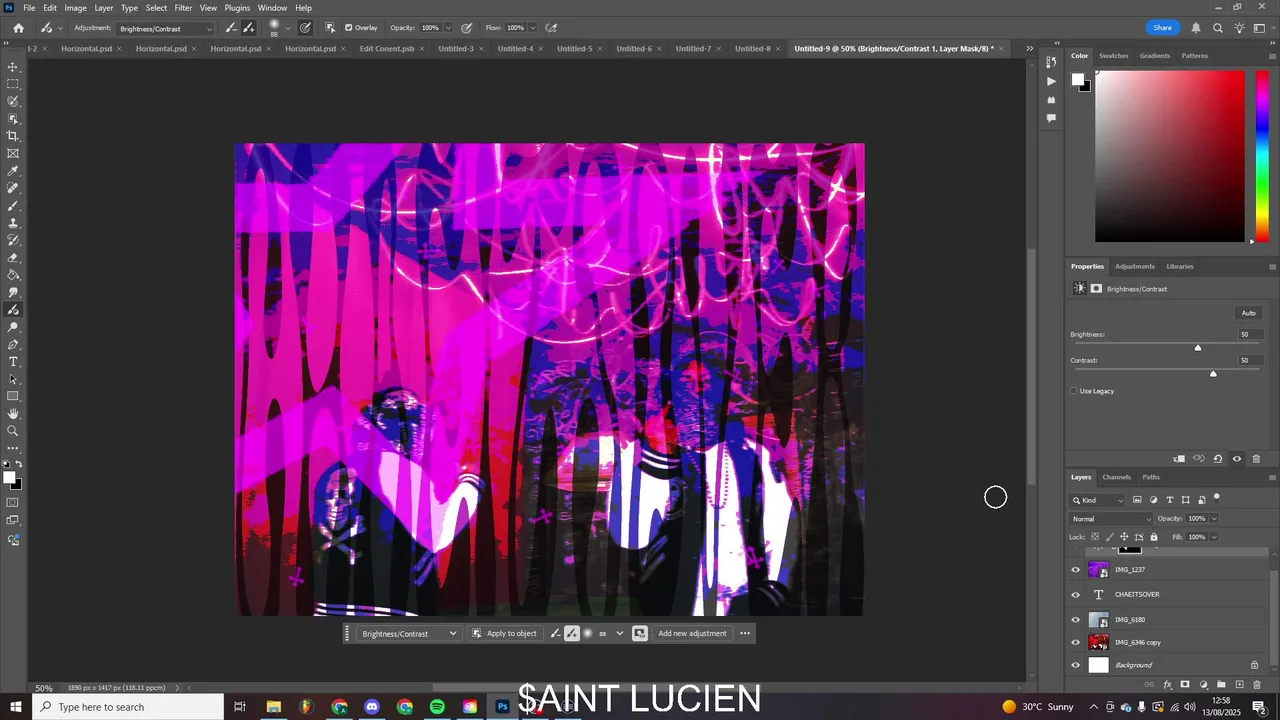
Task: Select the Spot Healing Brush tool
Action: pyautogui.click(x=13, y=188)
